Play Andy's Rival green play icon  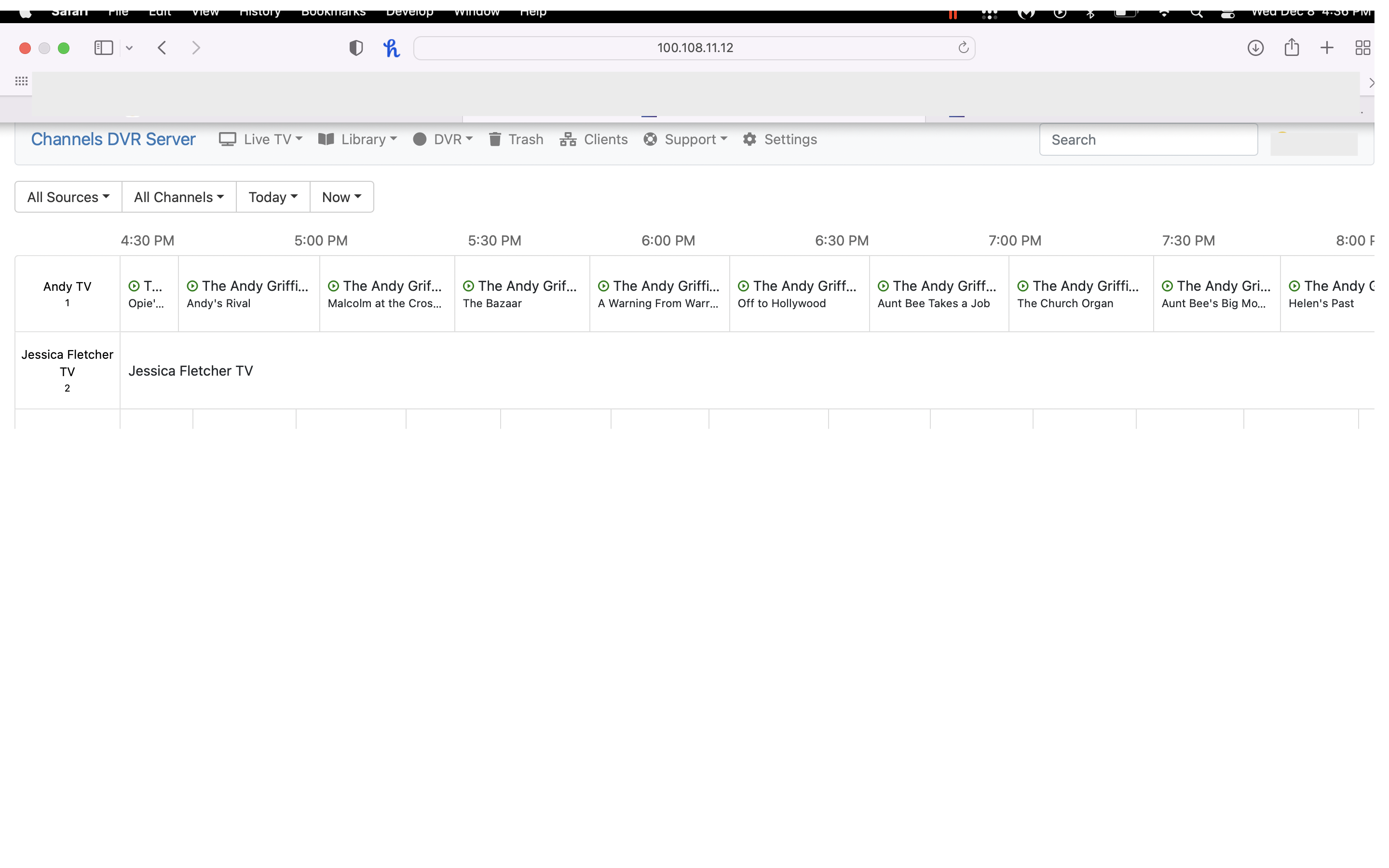tap(192, 286)
